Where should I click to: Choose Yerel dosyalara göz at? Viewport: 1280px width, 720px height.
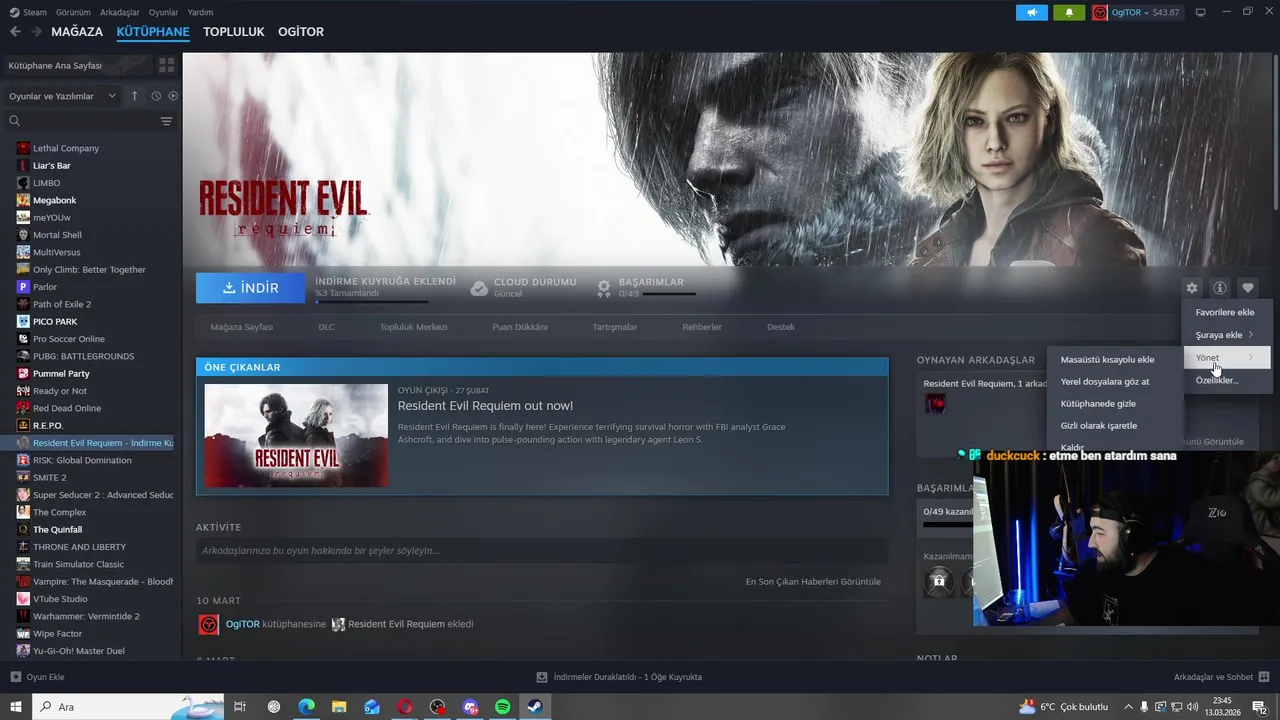click(x=1115, y=381)
